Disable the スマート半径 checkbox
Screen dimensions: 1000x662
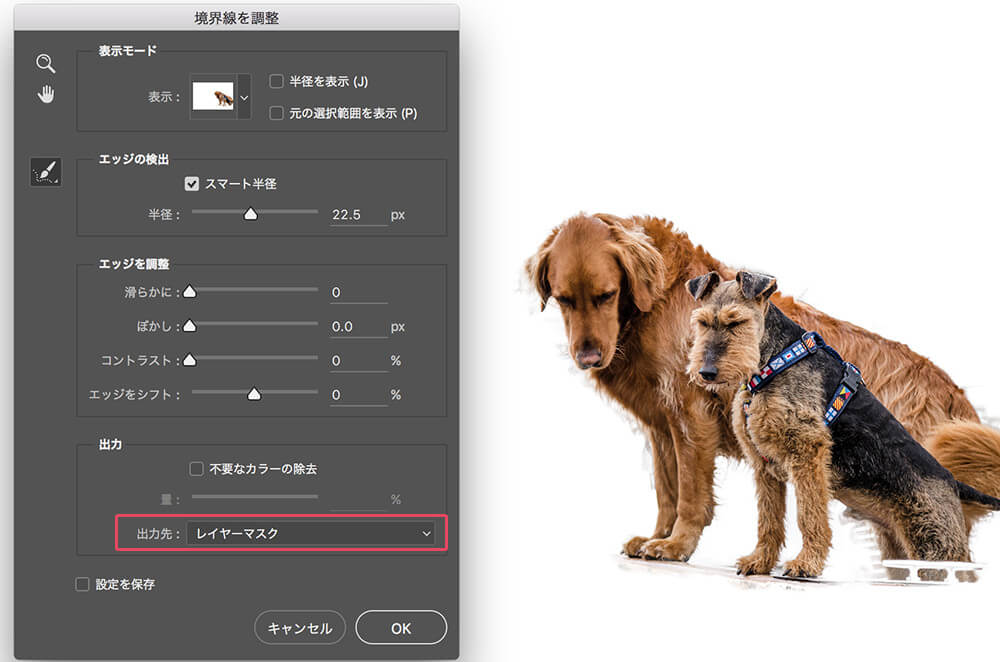(192, 184)
